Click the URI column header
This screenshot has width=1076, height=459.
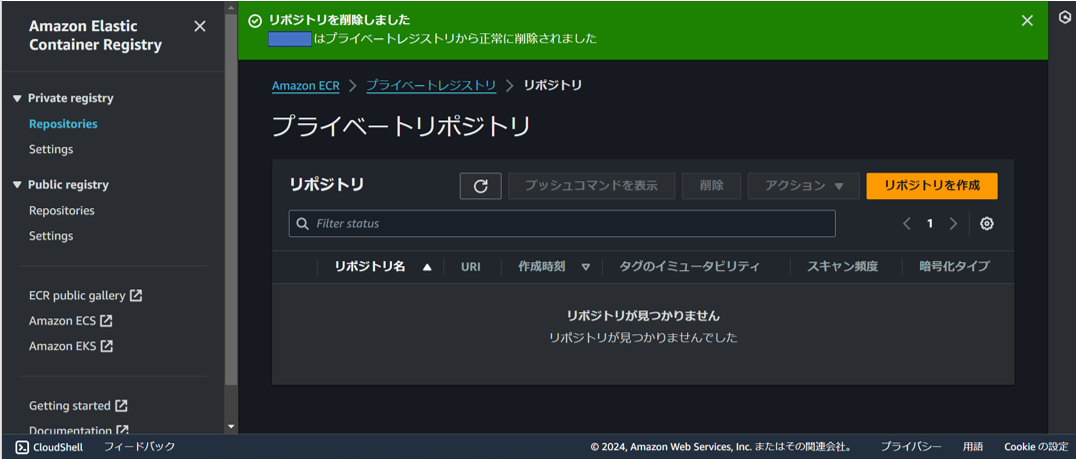(471, 267)
